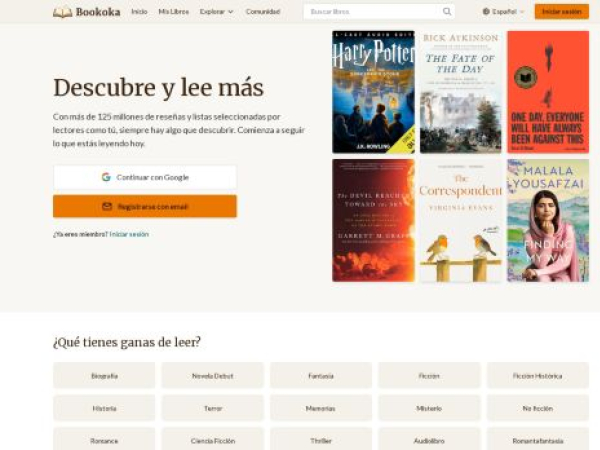Open the Comunidad navigation item
This screenshot has width=600, height=450.
point(263,12)
